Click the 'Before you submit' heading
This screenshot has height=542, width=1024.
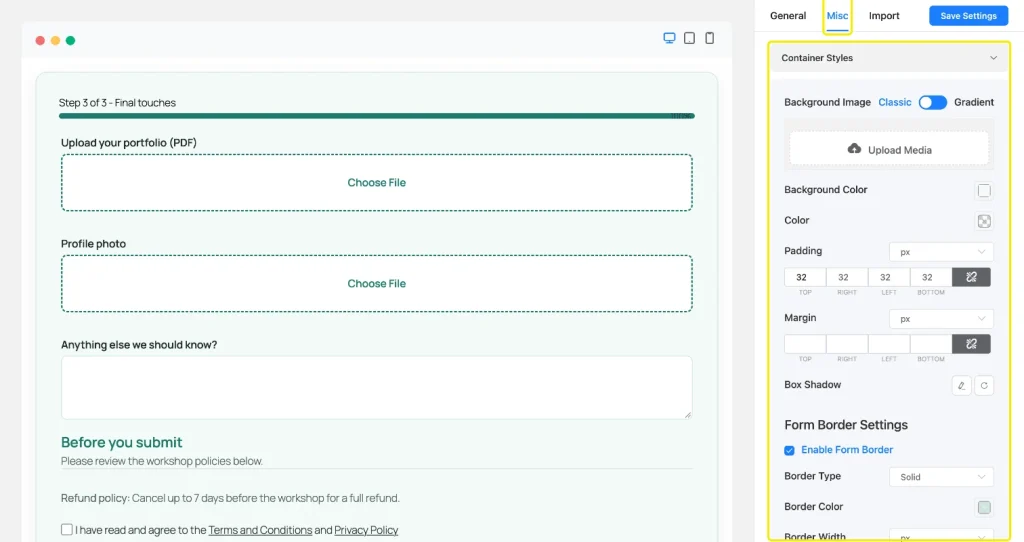121,443
